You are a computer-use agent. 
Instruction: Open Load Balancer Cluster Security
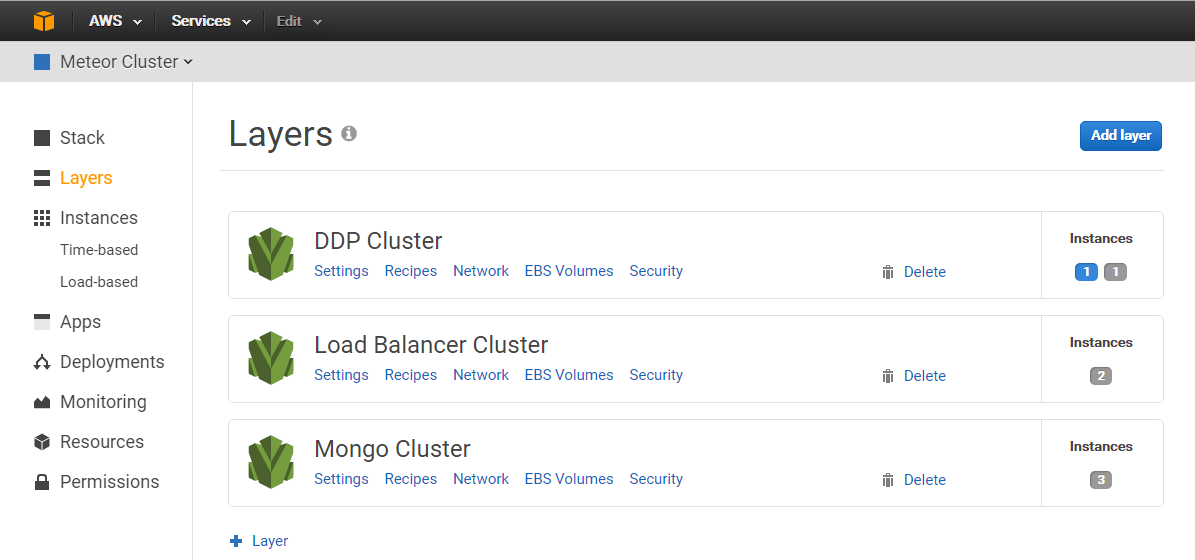click(656, 375)
